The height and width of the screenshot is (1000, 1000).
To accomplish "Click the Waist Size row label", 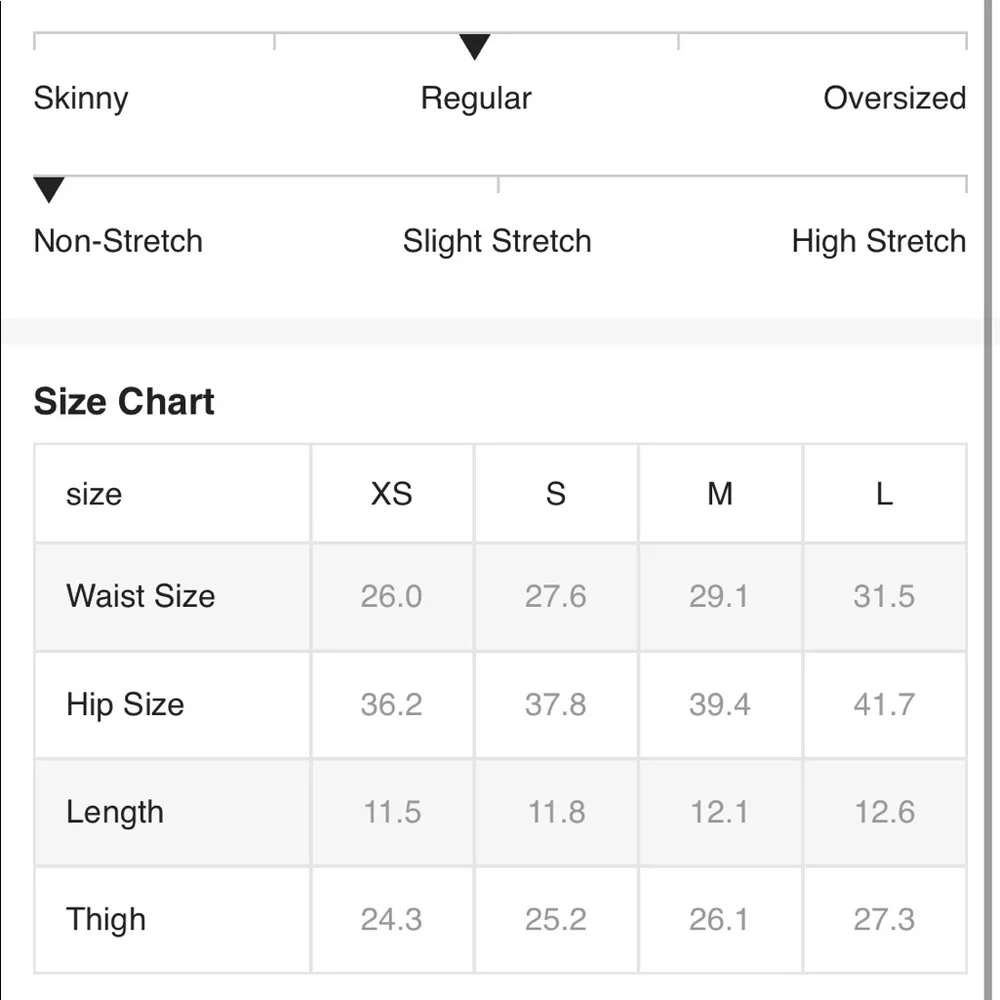I will (x=141, y=596).
